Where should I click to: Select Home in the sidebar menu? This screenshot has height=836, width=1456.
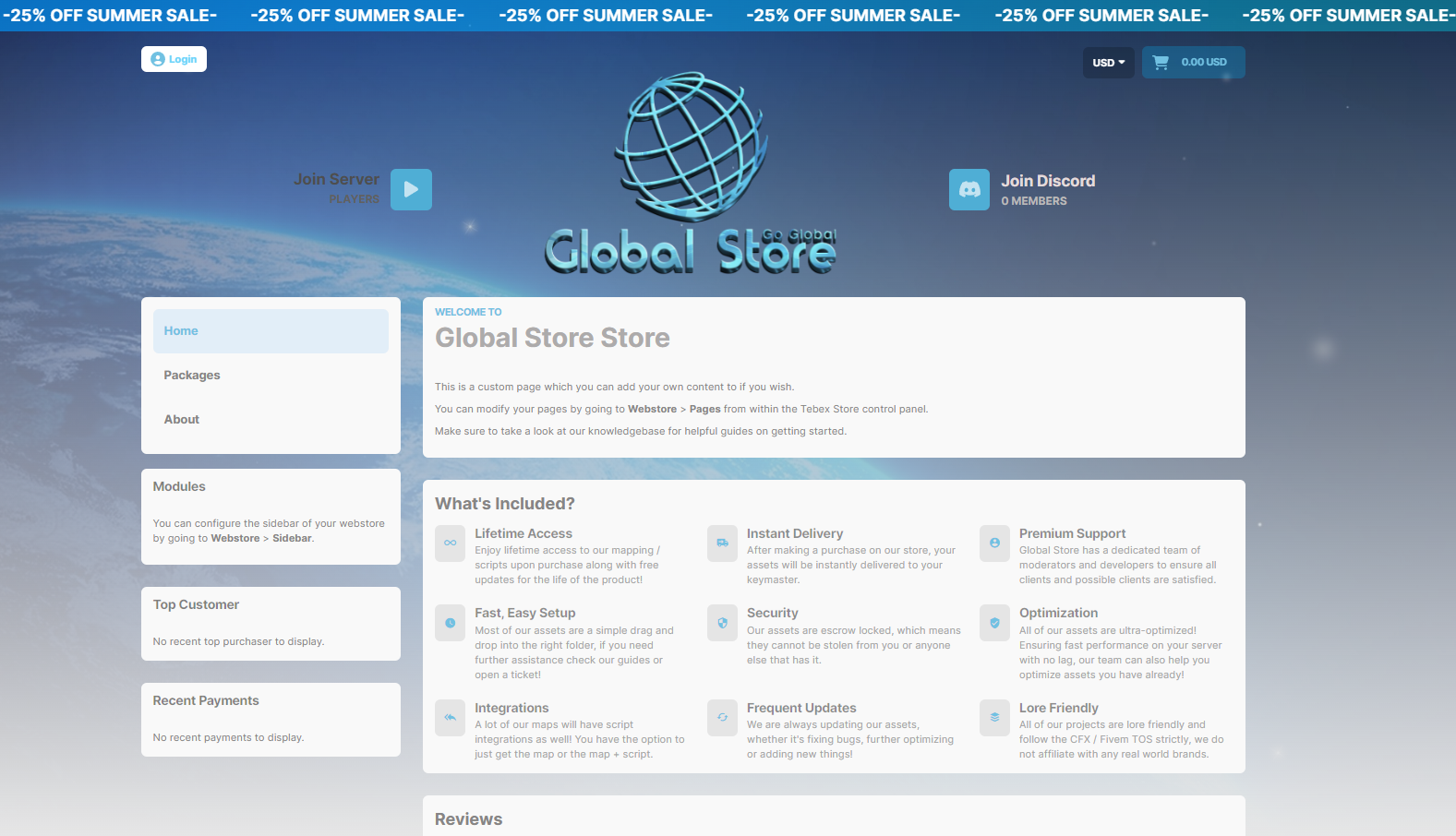(271, 331)
